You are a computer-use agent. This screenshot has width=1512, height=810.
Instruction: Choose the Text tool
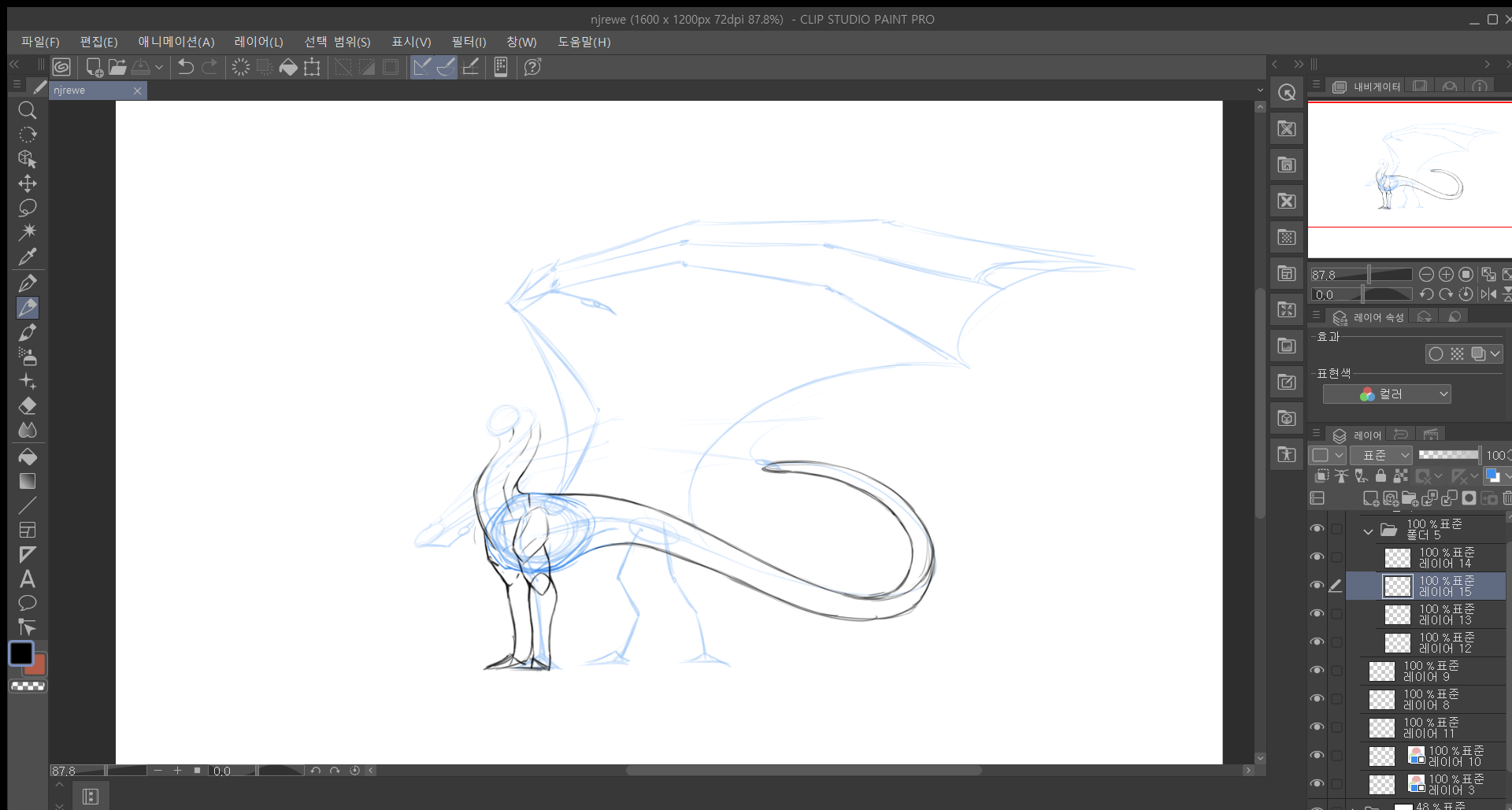click(28, 579)
